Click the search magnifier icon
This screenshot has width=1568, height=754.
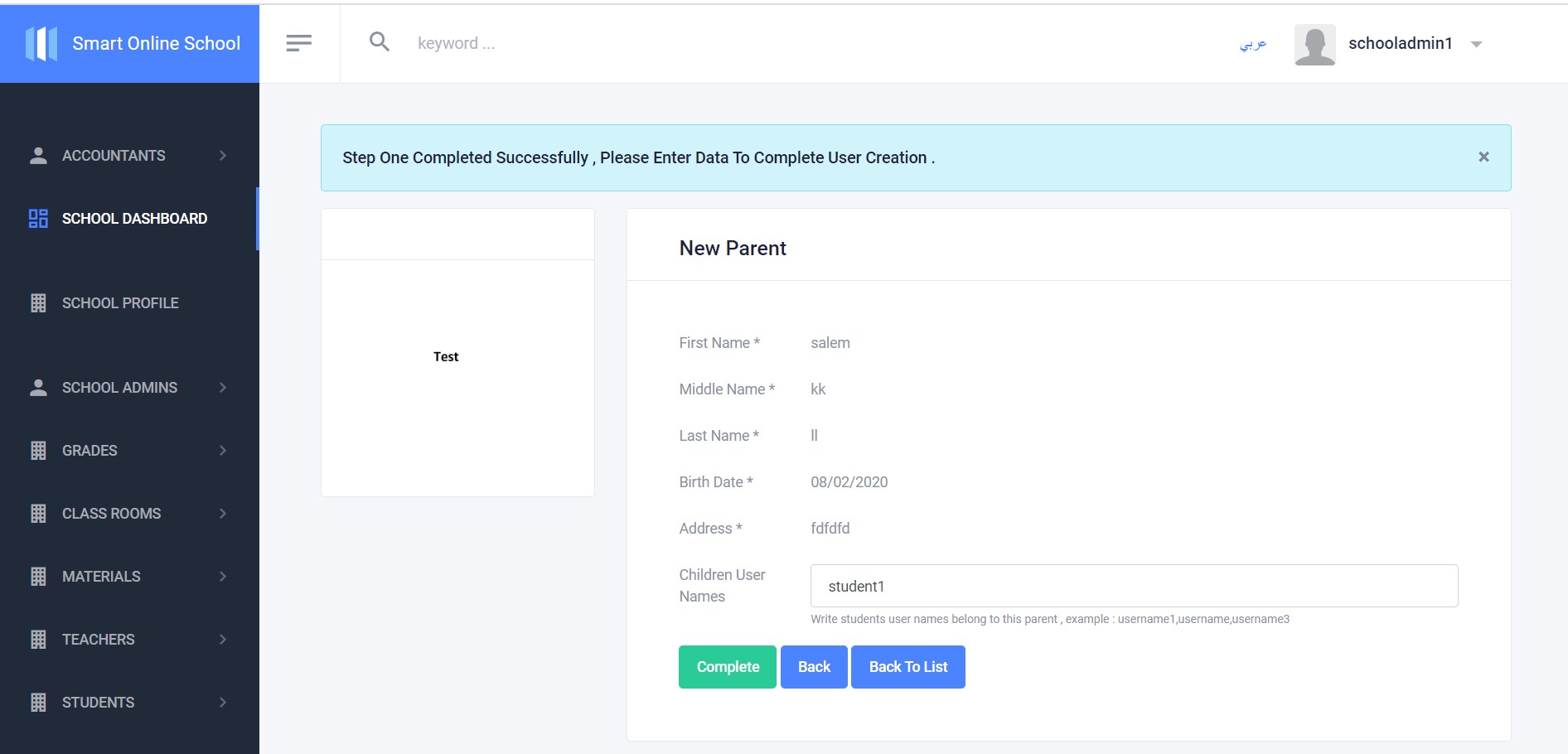(x=380, y=42)
